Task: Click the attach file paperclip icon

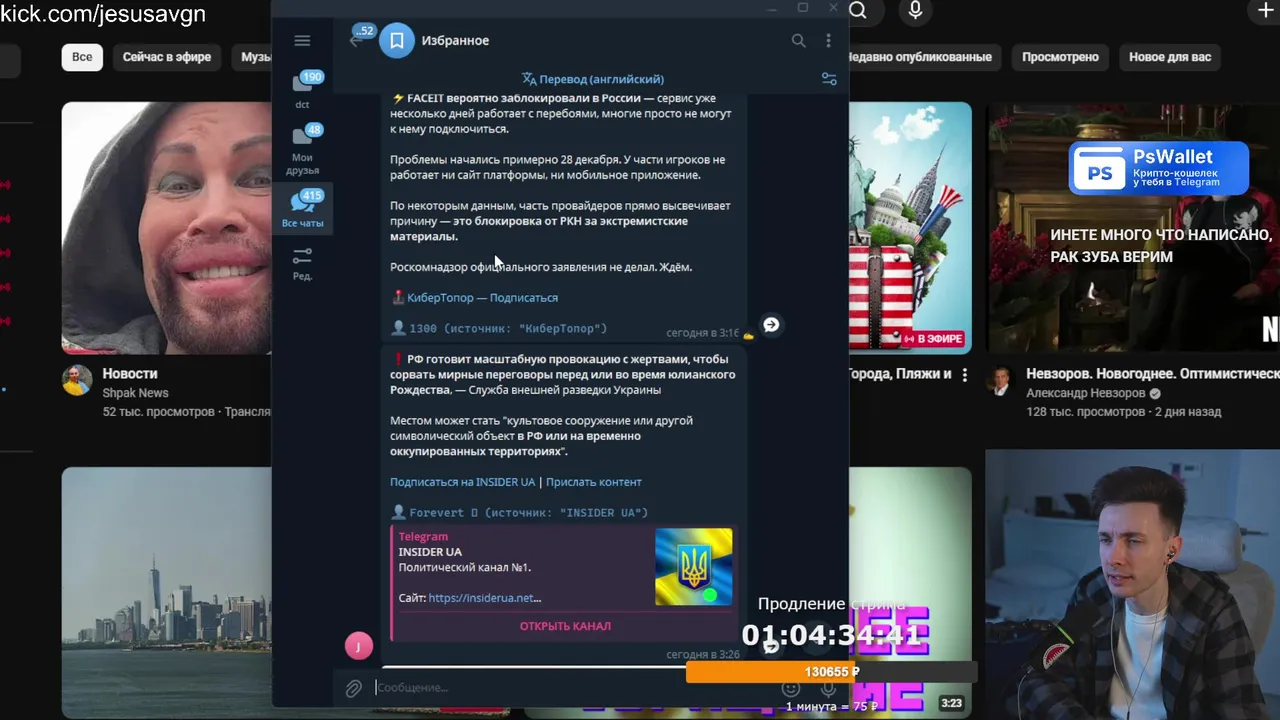Action: click(353, 688)
